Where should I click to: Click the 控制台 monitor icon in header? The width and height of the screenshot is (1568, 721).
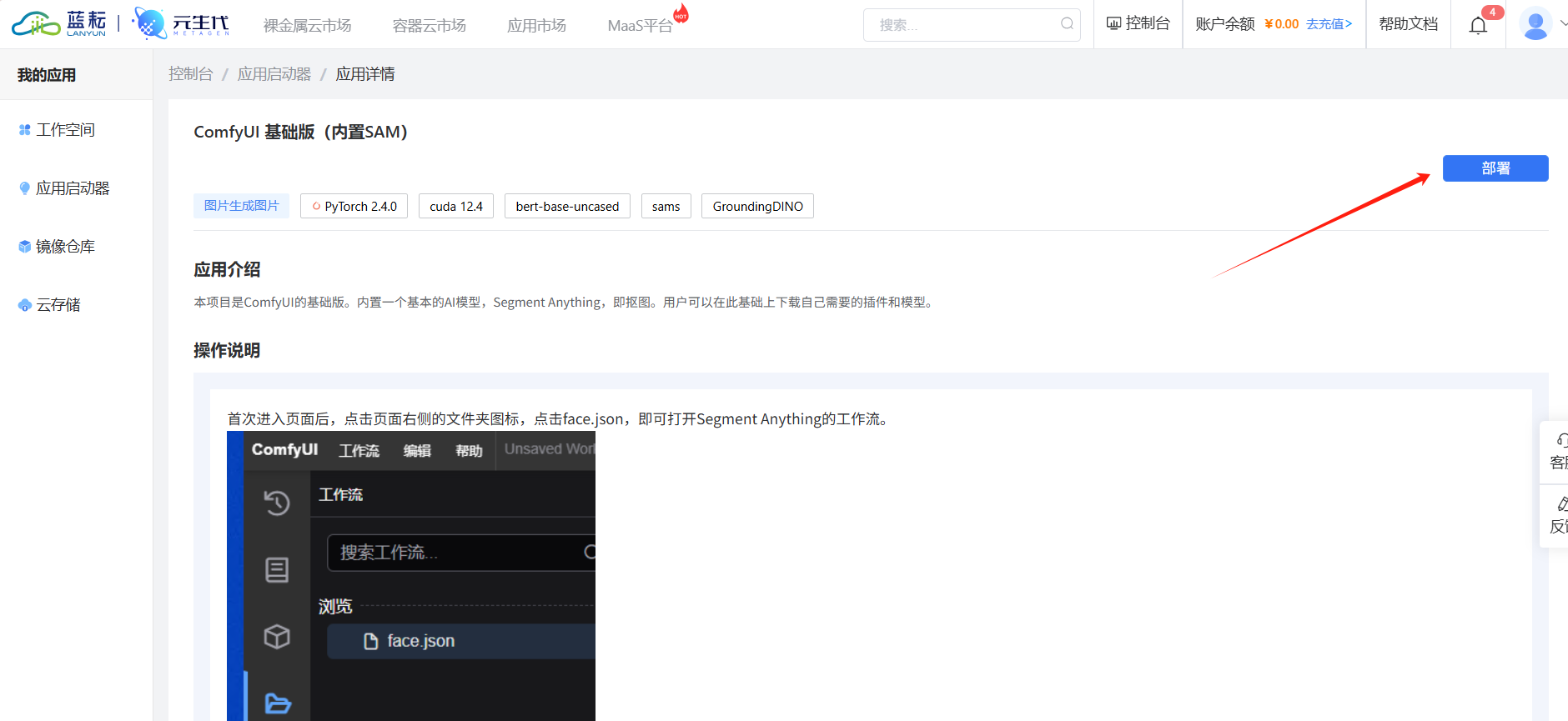tap(1113, 24)
